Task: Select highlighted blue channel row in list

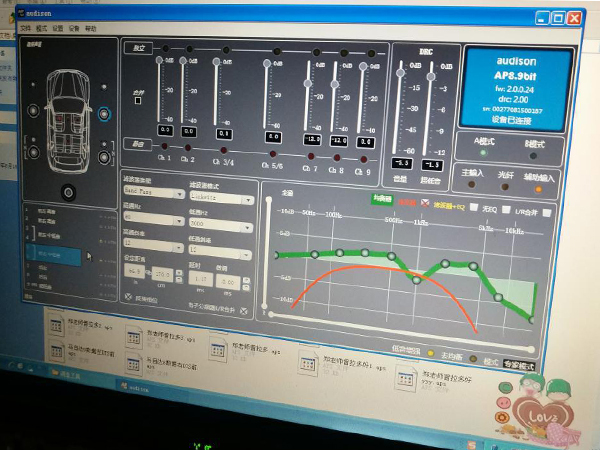Action: [53, 254]
